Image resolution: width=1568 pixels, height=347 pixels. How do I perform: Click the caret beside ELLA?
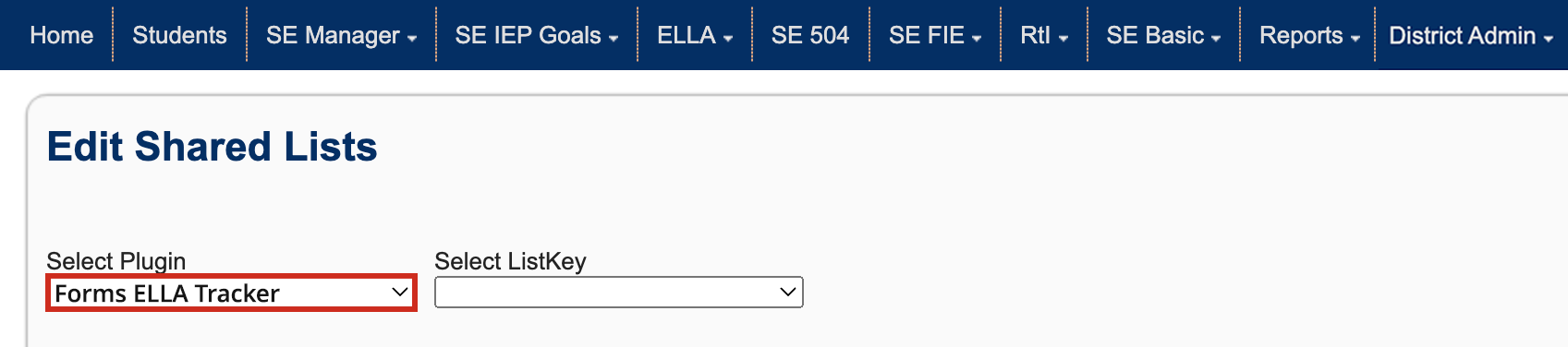click(728, 39)
